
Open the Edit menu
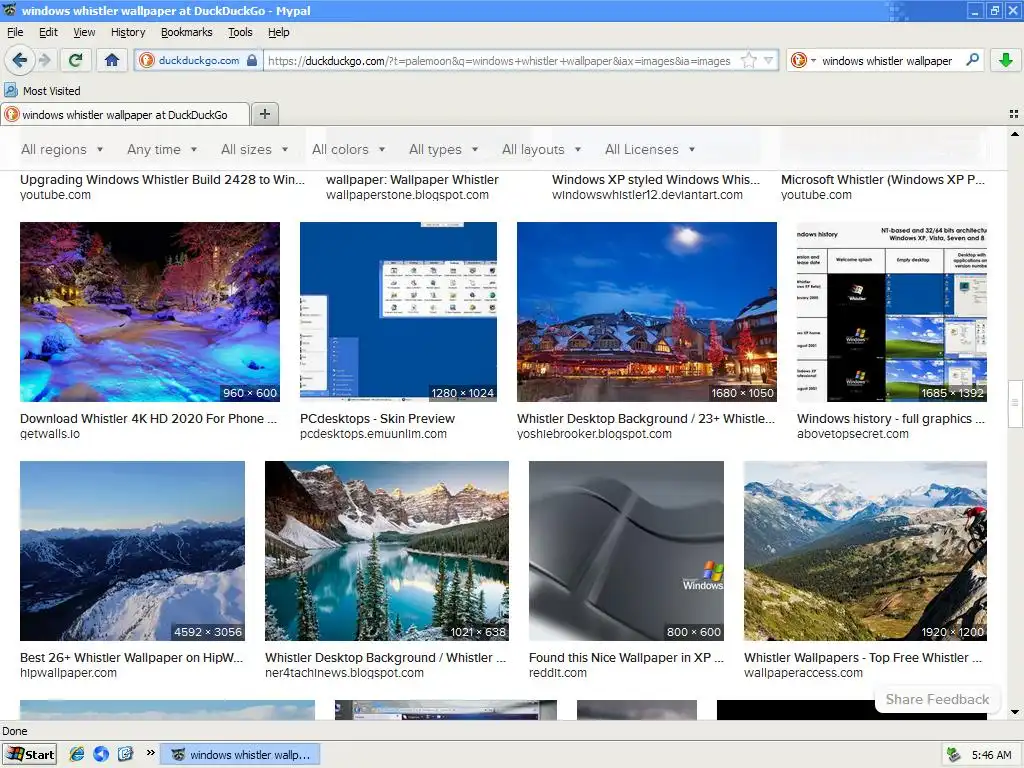[48, 32]
